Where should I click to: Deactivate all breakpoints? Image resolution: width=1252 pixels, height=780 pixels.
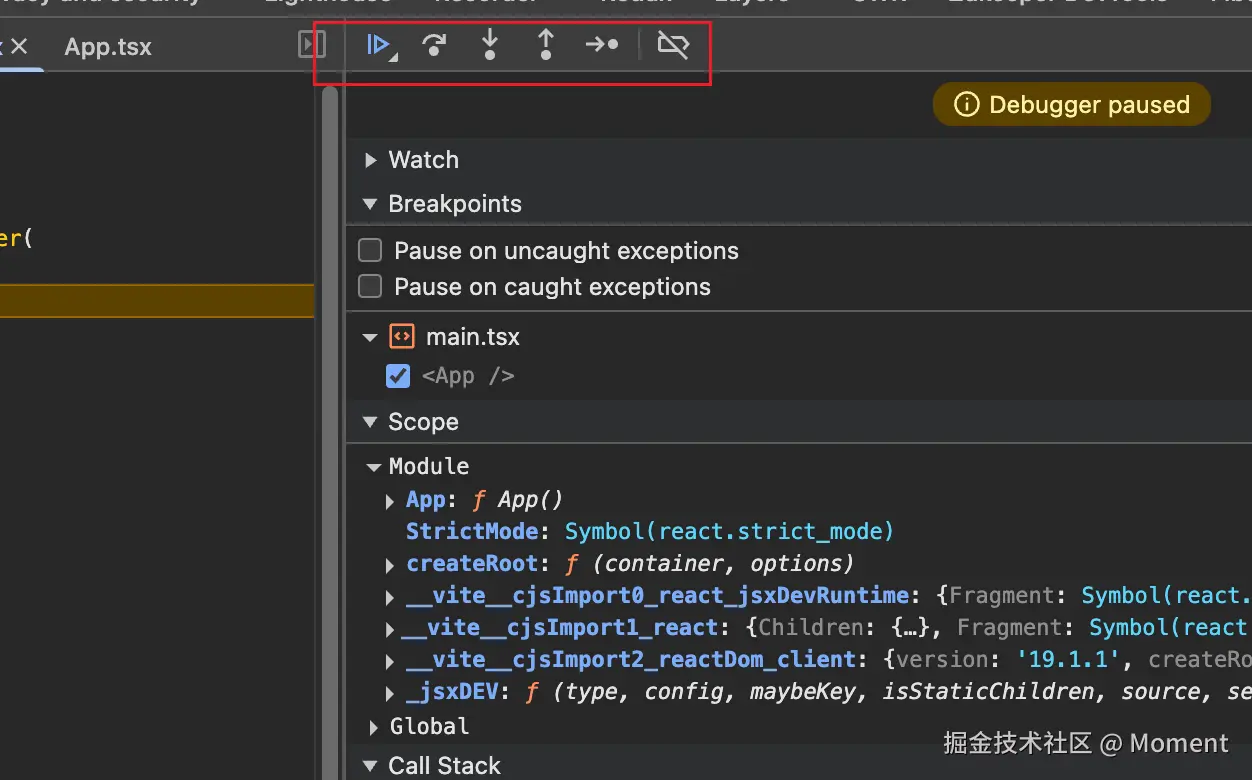click(x=673, y=45)
